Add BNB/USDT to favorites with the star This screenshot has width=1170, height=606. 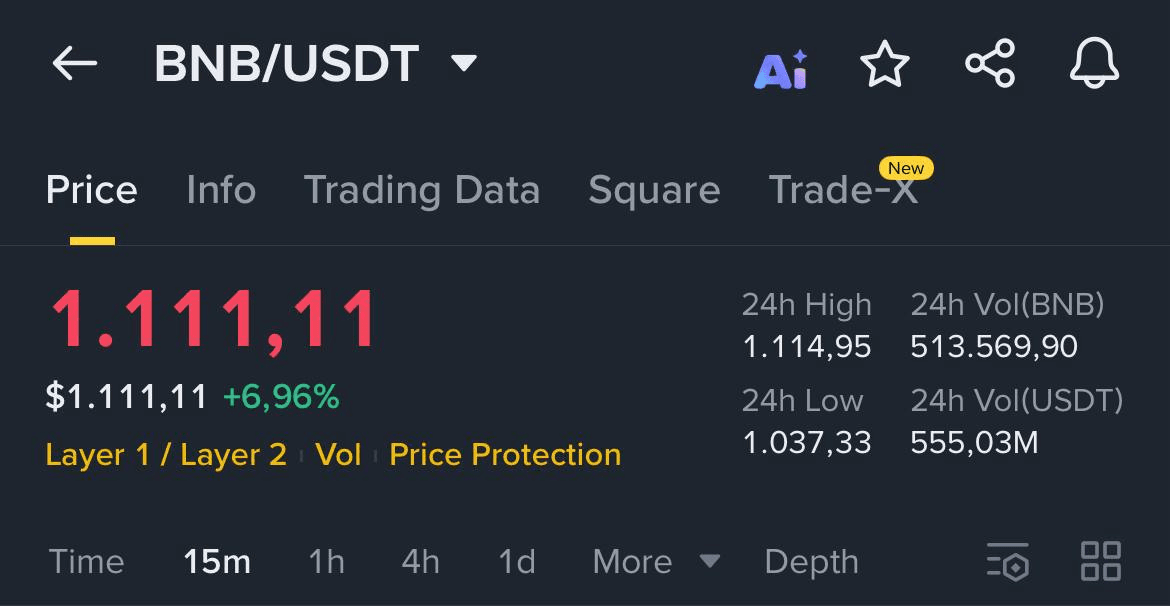885,66
